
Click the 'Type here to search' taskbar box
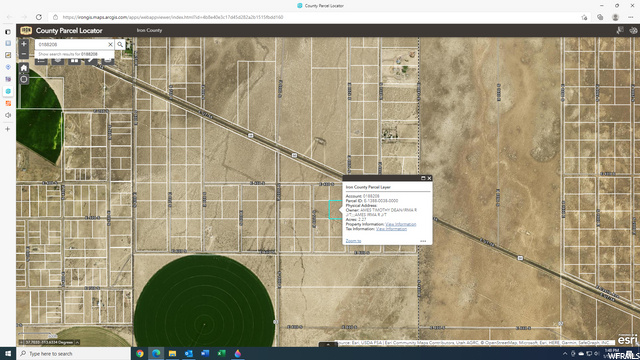coord(73,353)
